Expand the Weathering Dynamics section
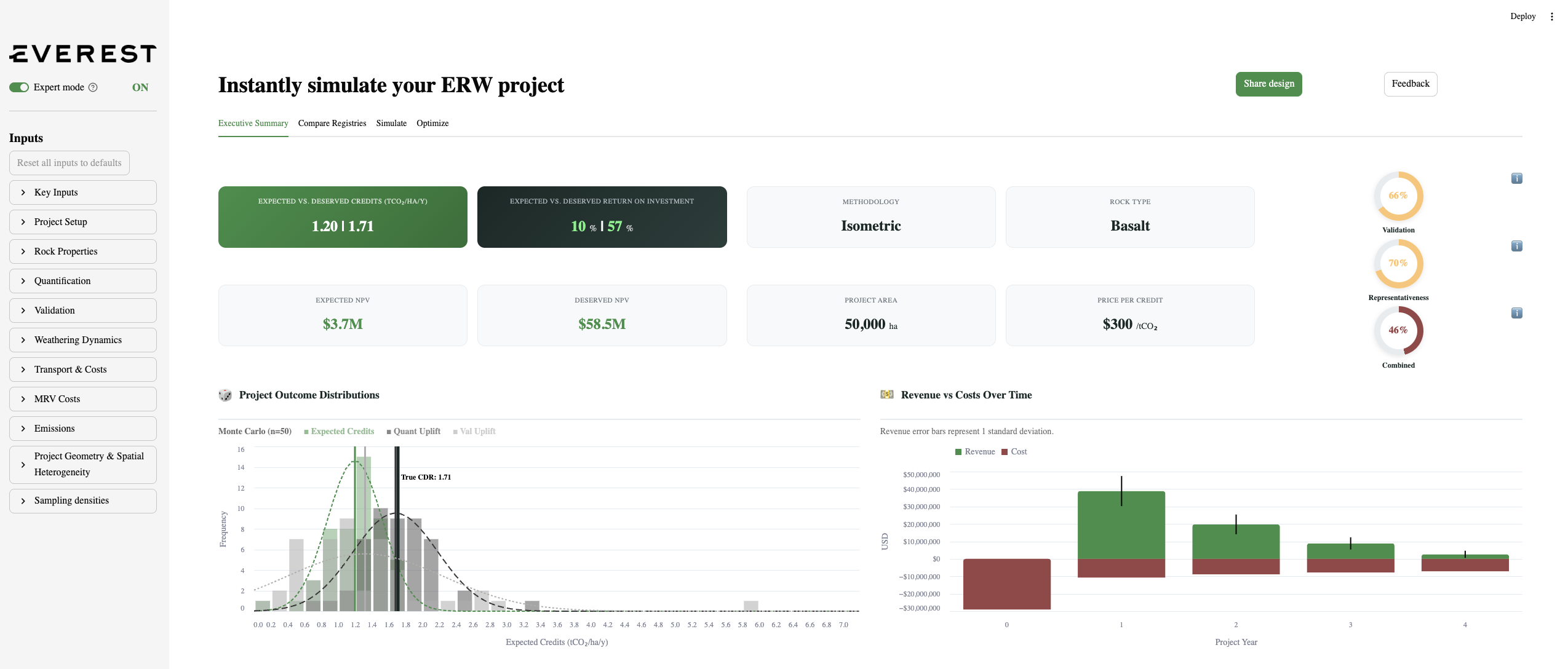The width and height of the screenshot is (1568, 669). (x=83, y=340)
